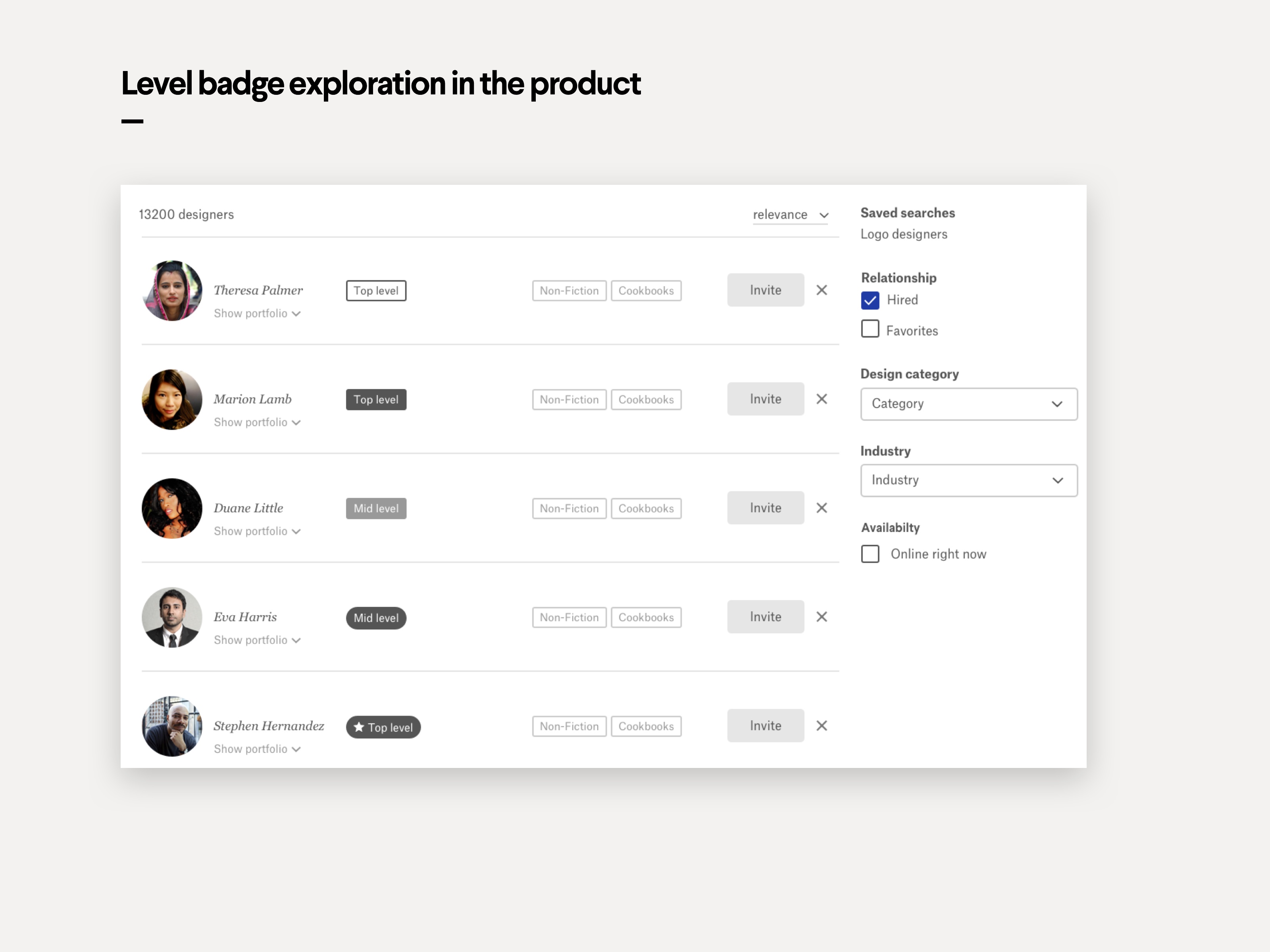
Task: Click Eva Harris's Cookbooks tag
Action: click(646, 618)
